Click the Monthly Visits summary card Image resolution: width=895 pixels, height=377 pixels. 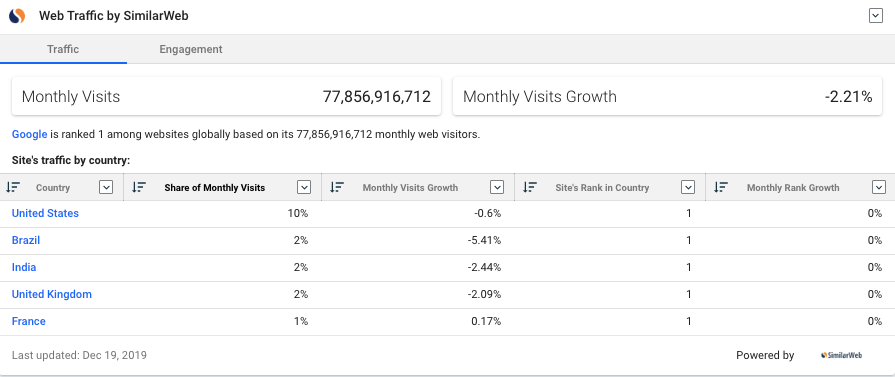coord(227,97)
